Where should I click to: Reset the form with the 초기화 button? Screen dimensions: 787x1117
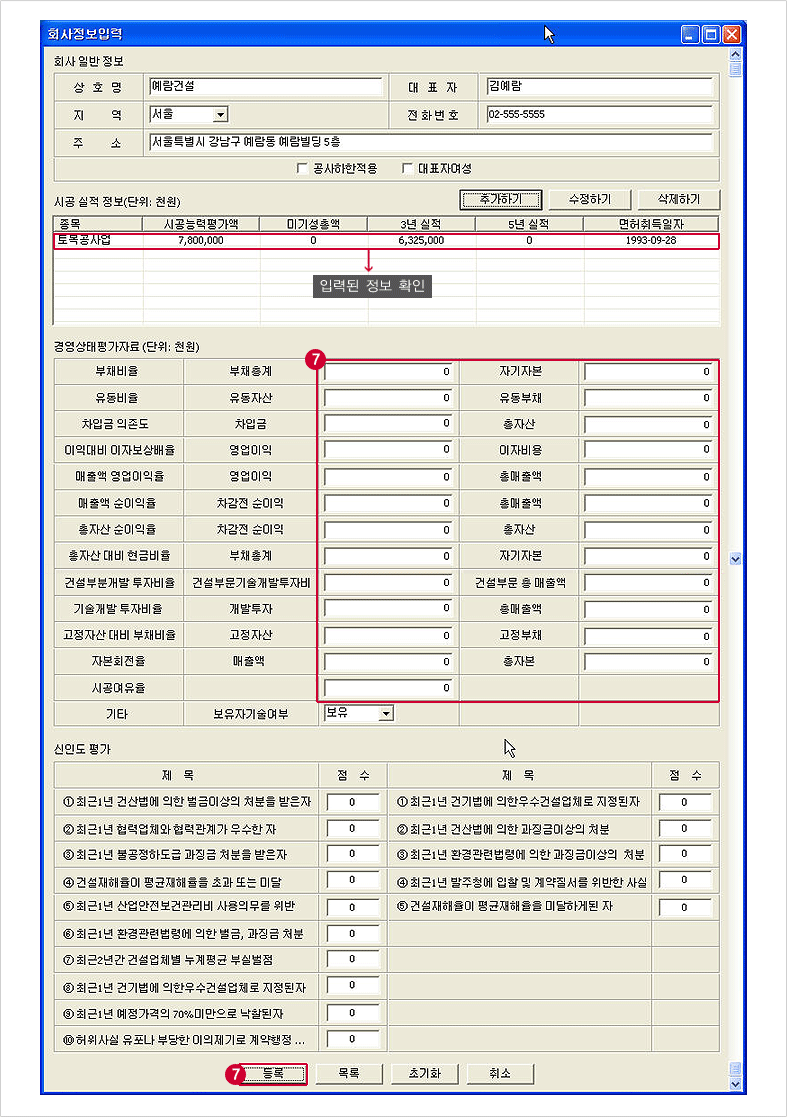click(424, 1074)
